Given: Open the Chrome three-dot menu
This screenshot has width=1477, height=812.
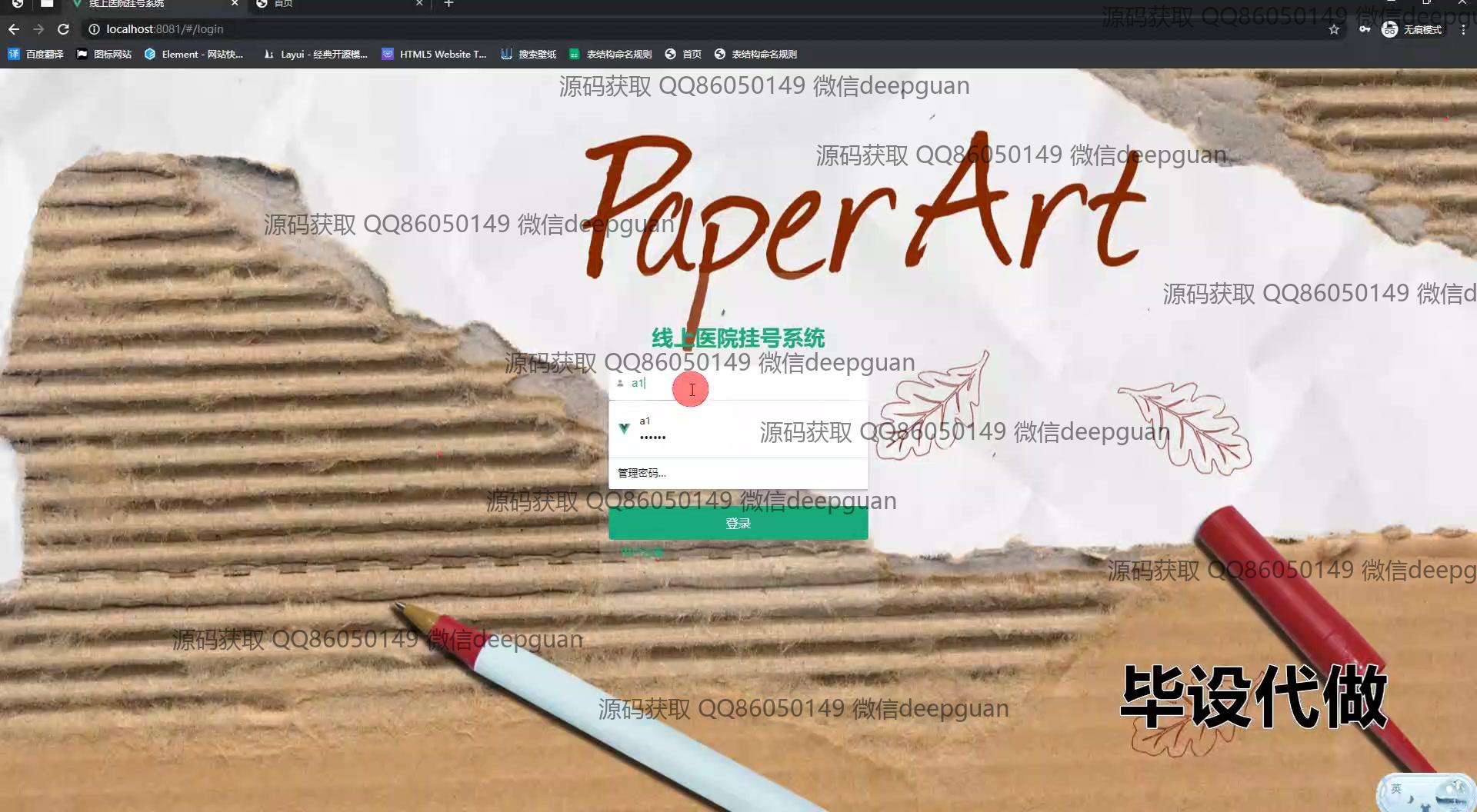Looking at the screenshot, I should pyautogui.click(x=1463, y=29).
